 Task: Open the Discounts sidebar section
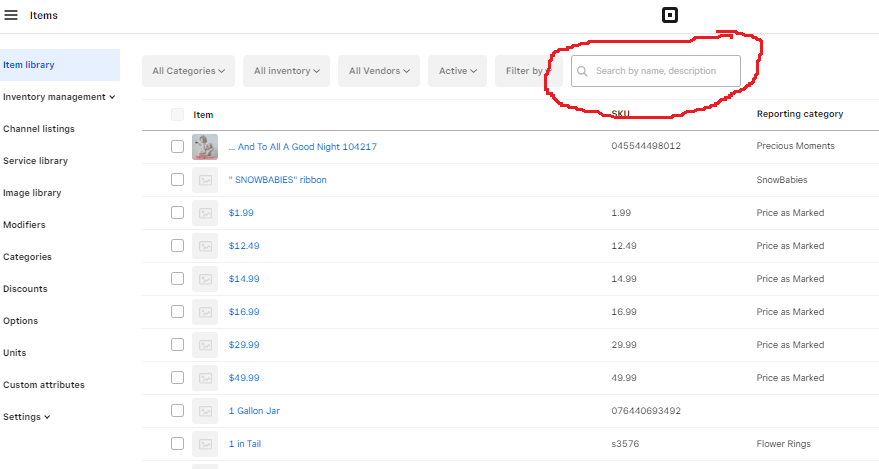pyautogui.click(x=25, y=289)
